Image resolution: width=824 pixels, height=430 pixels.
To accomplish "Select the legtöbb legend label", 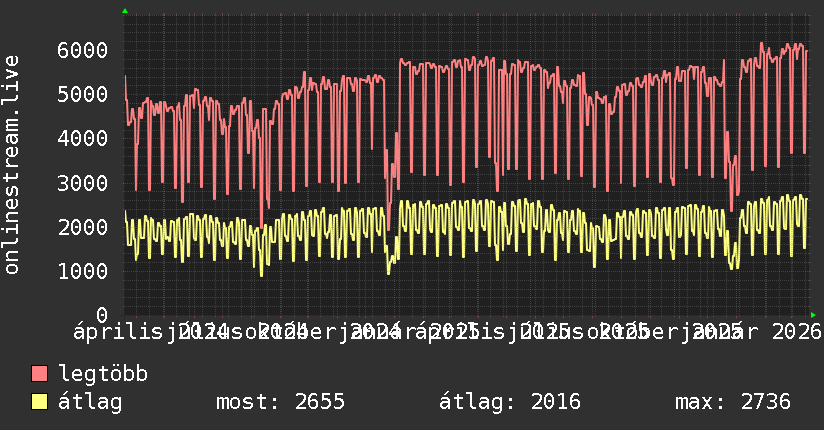I will coord(103,375).
